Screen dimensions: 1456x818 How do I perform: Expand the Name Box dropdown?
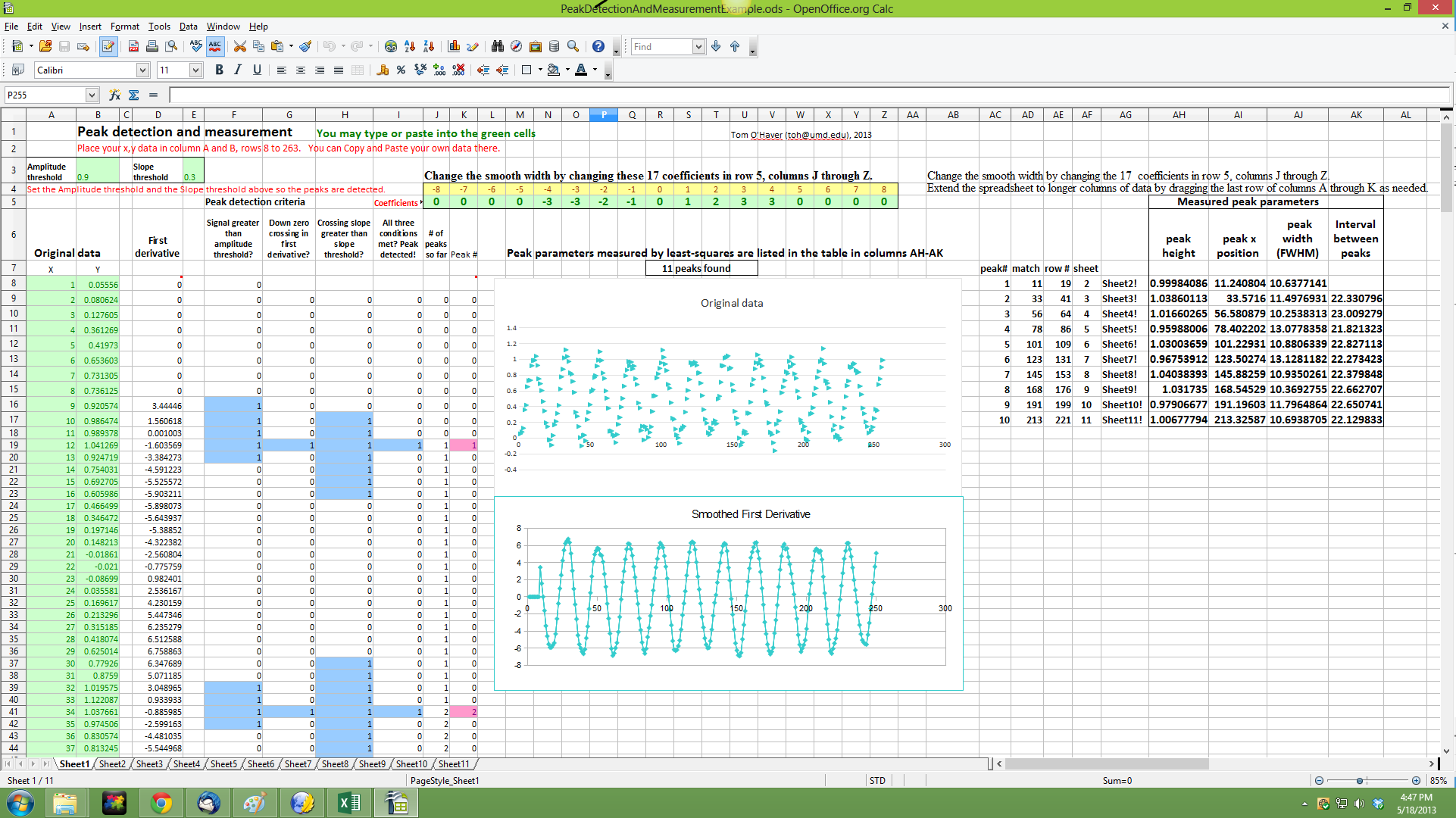[92, 95]
